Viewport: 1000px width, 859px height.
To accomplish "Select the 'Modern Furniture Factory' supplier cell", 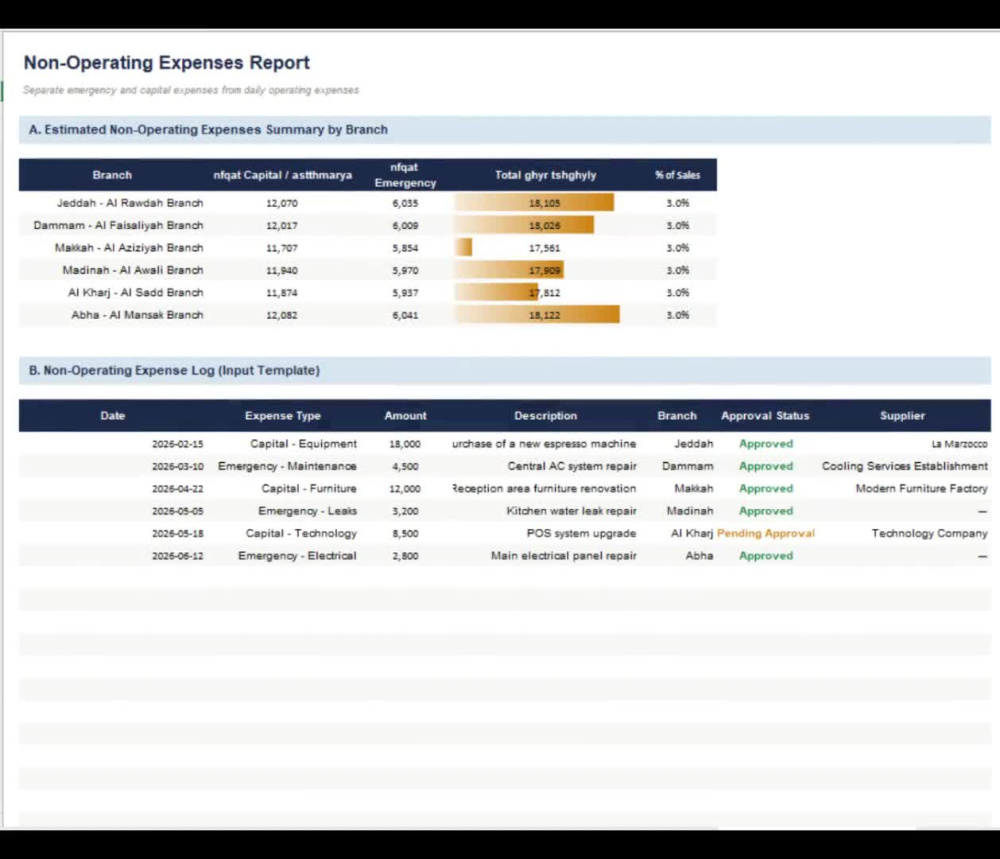I will (922, 488).
